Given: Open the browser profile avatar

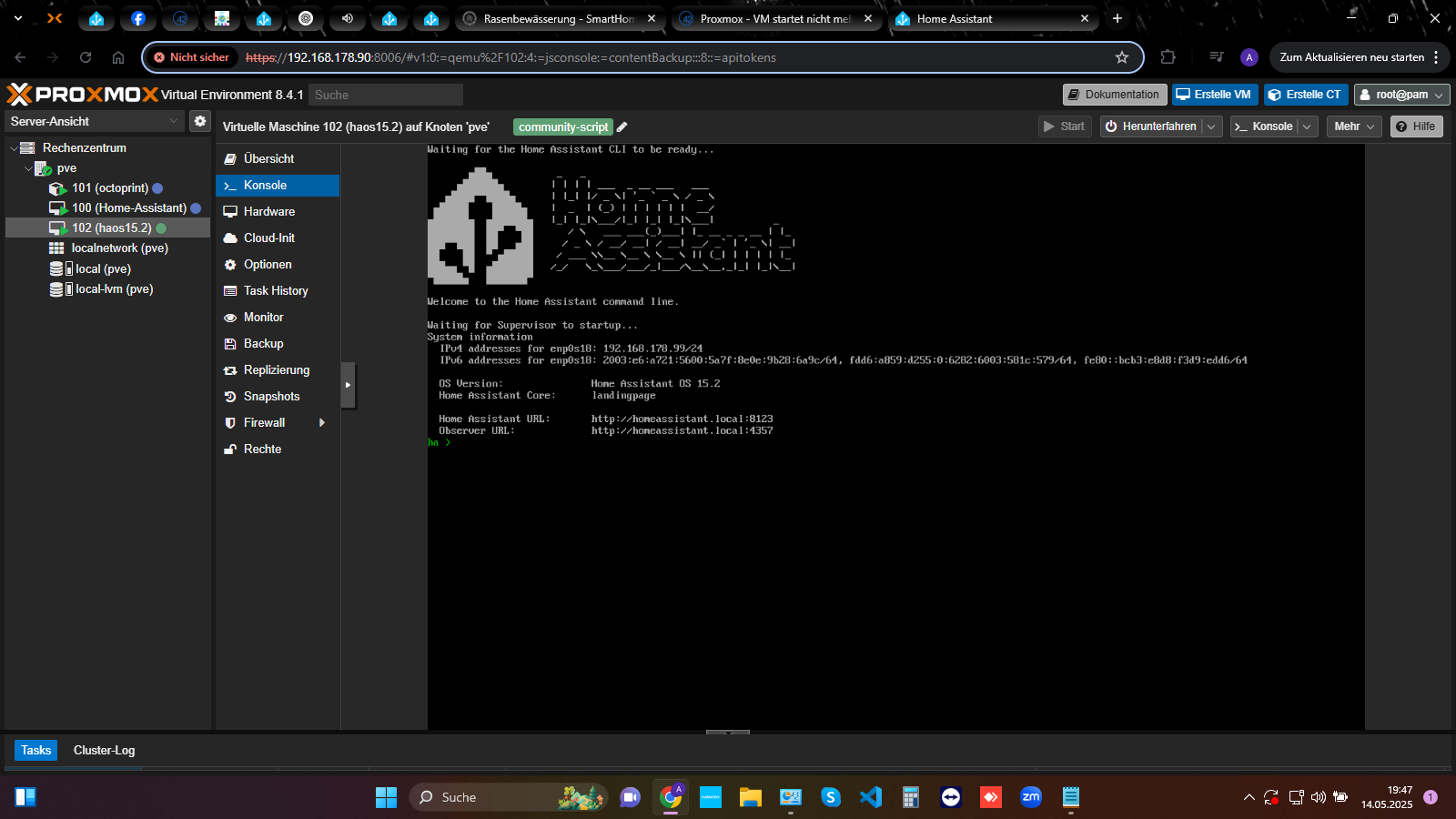Looking at the screenshot, I should (x=1249, y=57).
